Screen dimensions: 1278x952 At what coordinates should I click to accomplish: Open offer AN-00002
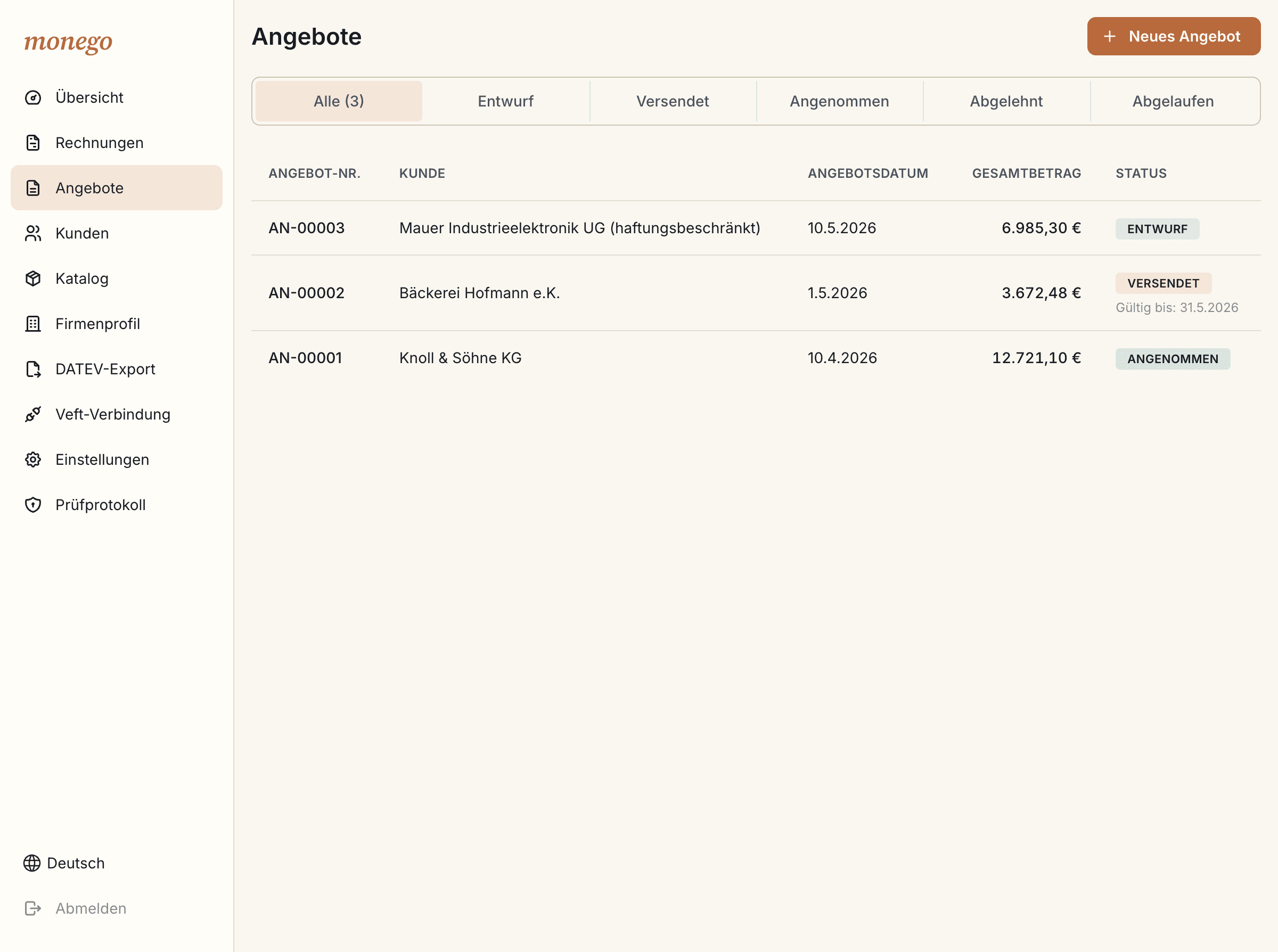(307, 293)
